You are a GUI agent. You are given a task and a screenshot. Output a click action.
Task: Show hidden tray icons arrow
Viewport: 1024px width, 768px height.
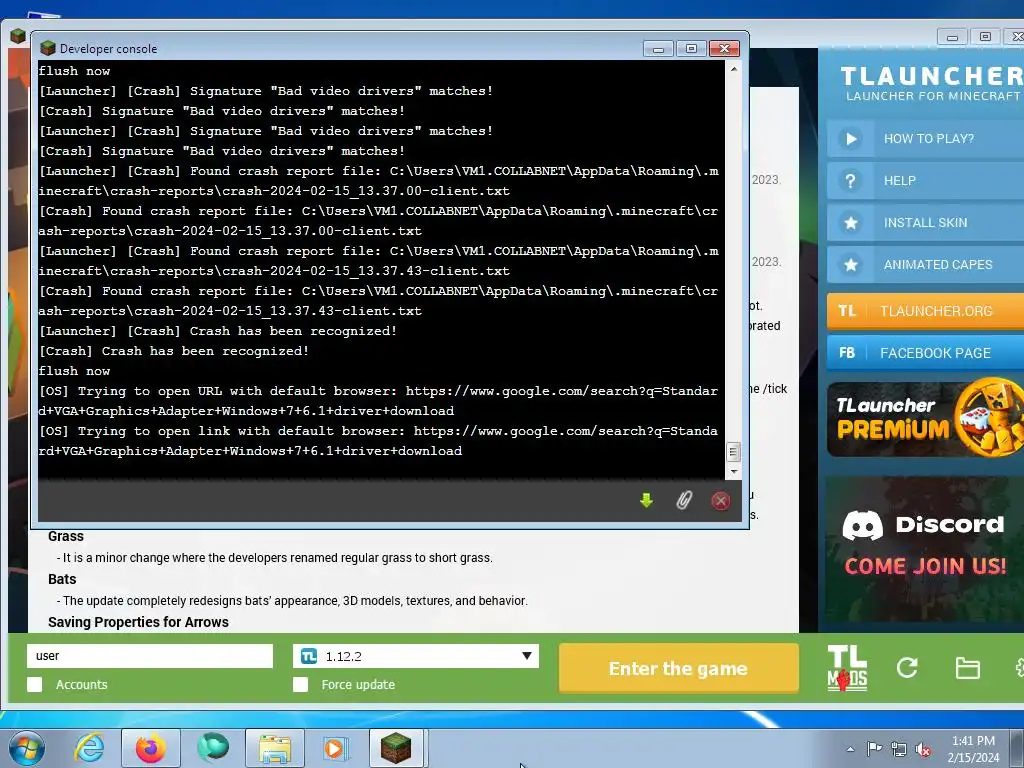850,749
